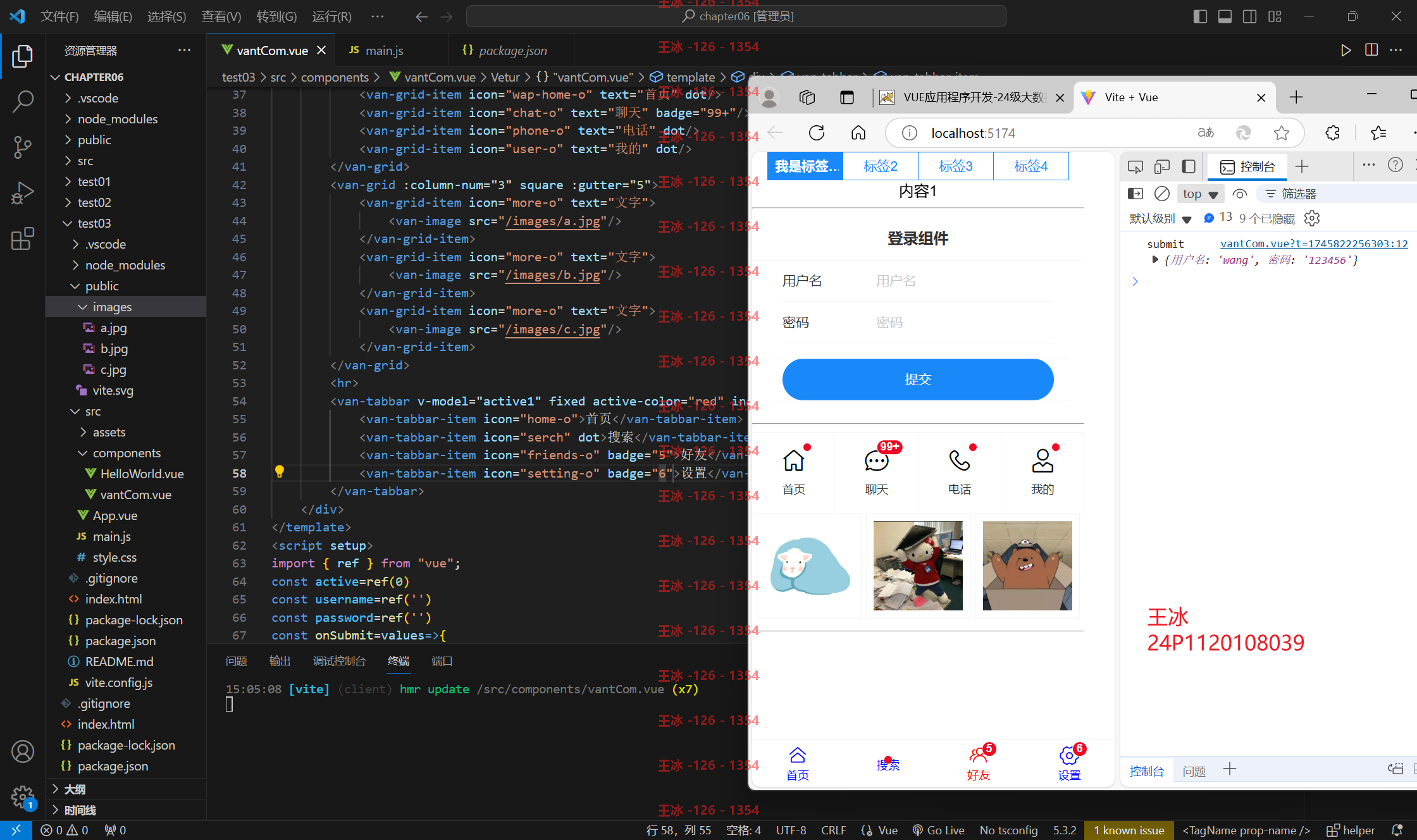
Task: Click the blue 提交 submit button
Action: [x=918, y=380]
